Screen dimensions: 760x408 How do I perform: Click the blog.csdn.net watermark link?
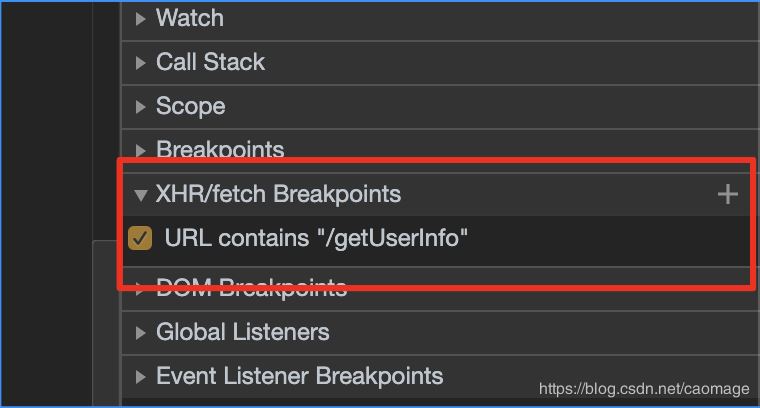[x=644, y=388]
